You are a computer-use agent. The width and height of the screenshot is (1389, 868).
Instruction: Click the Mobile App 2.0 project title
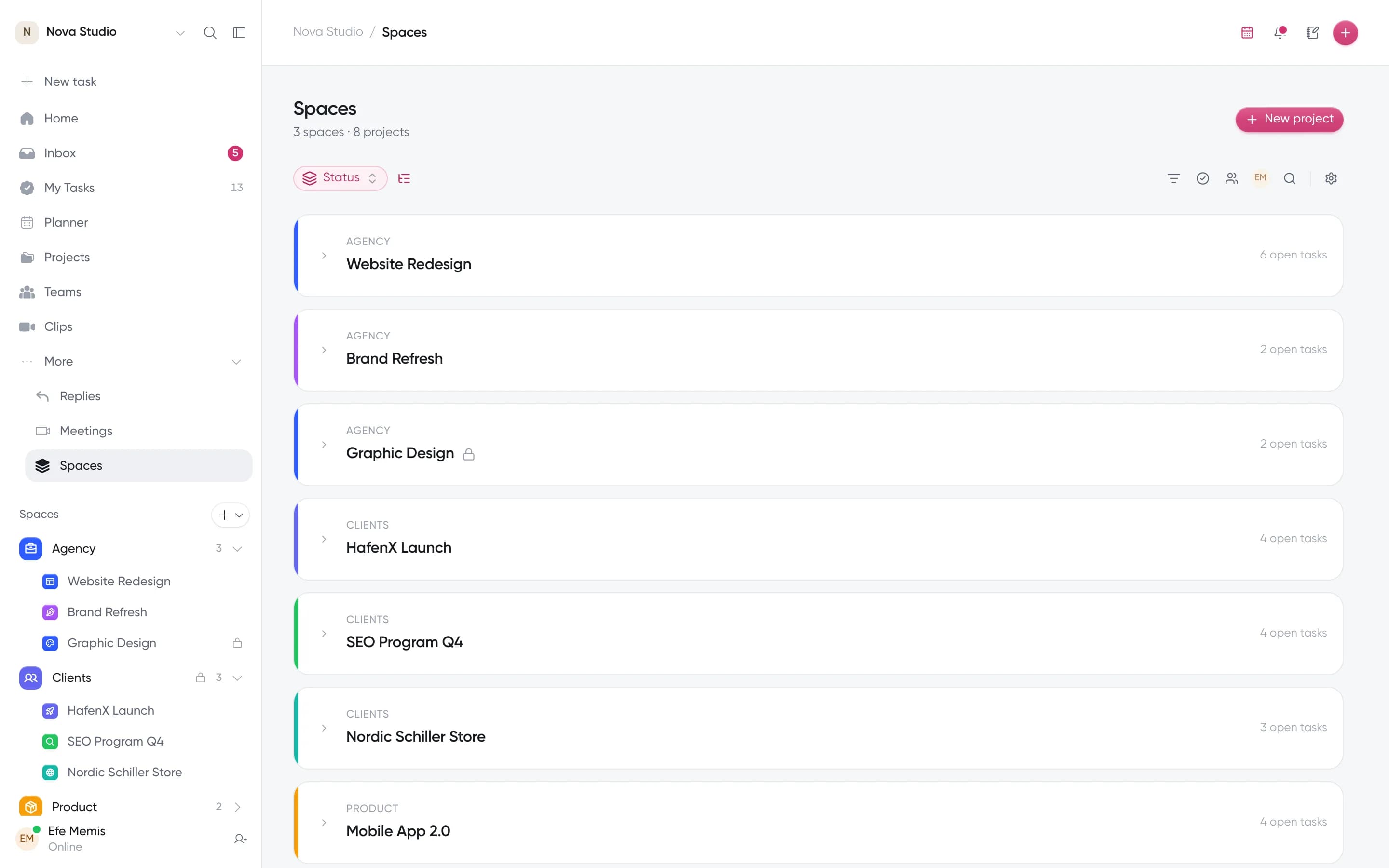(x=398, y=831)
